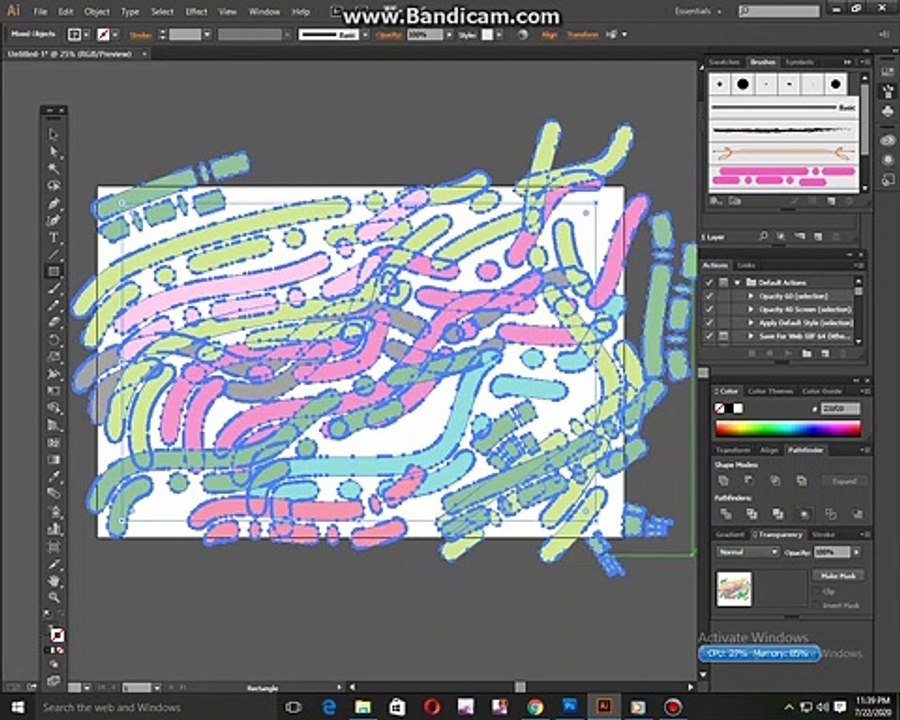This screenshot has height=720, width=900.
Task: Open the Object menu
Action: [x=96, y=11]
